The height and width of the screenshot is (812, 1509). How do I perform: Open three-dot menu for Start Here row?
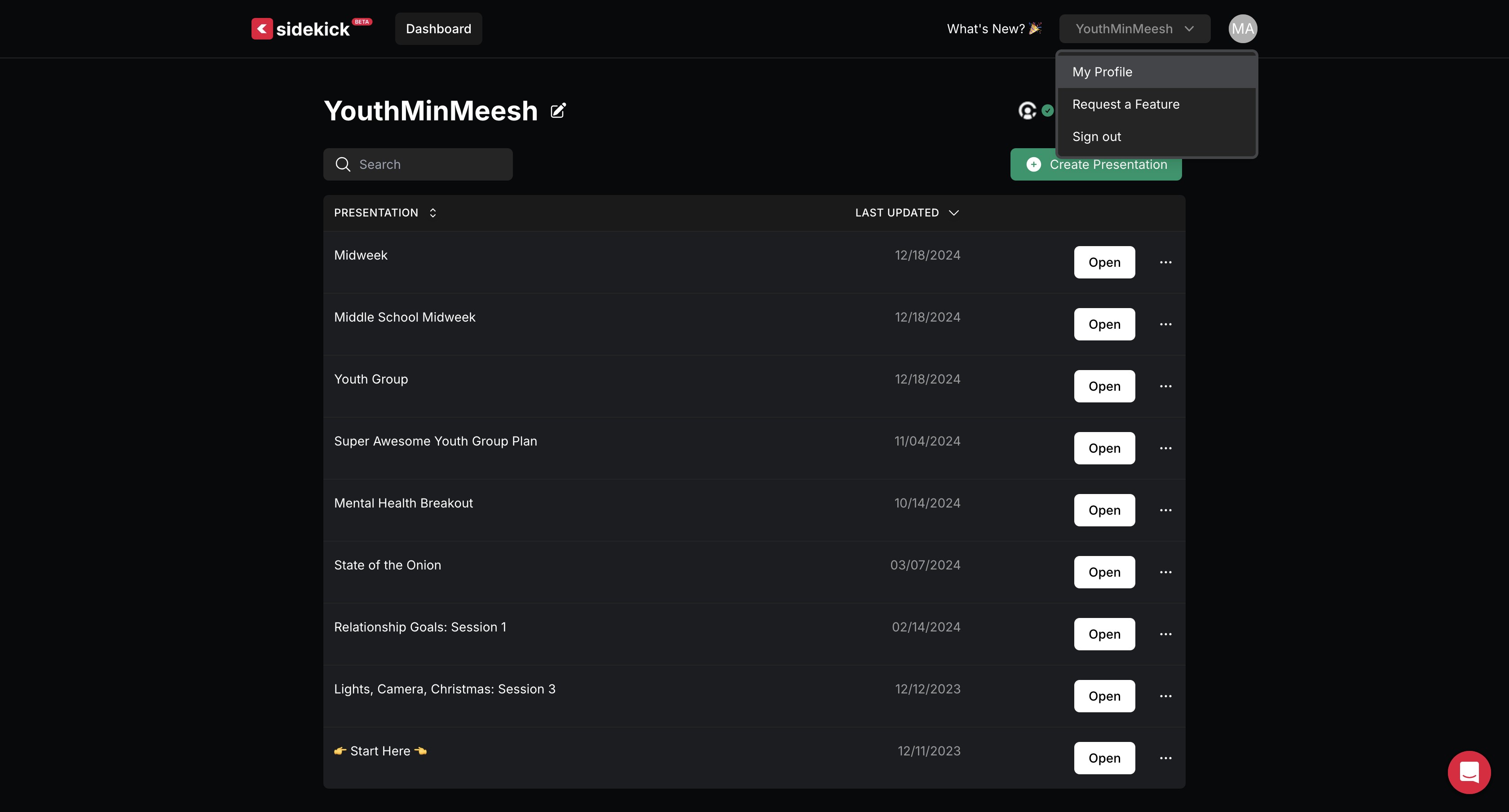tap(1165, 758)
